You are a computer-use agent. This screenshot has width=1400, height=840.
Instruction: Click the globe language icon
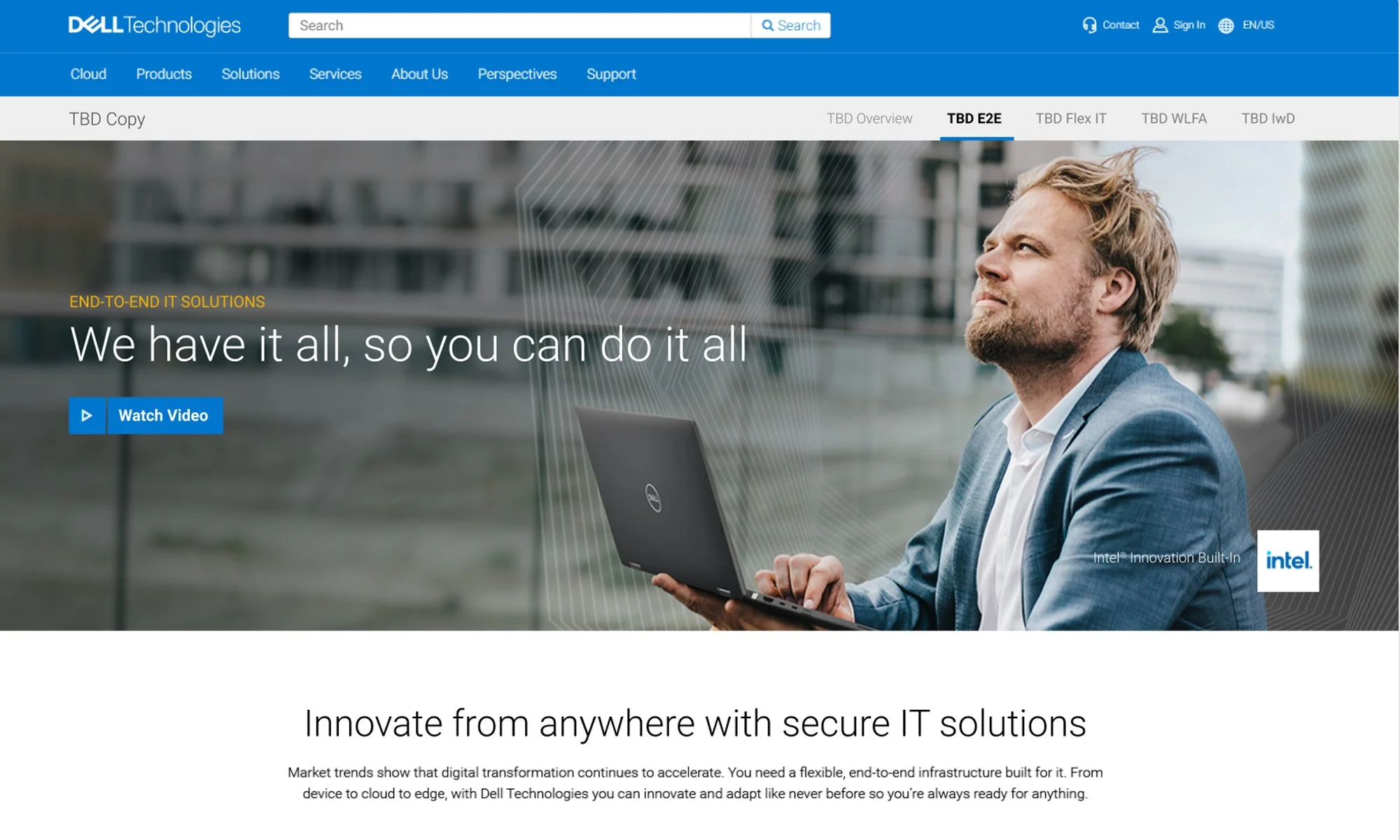tap(1226, 26)
